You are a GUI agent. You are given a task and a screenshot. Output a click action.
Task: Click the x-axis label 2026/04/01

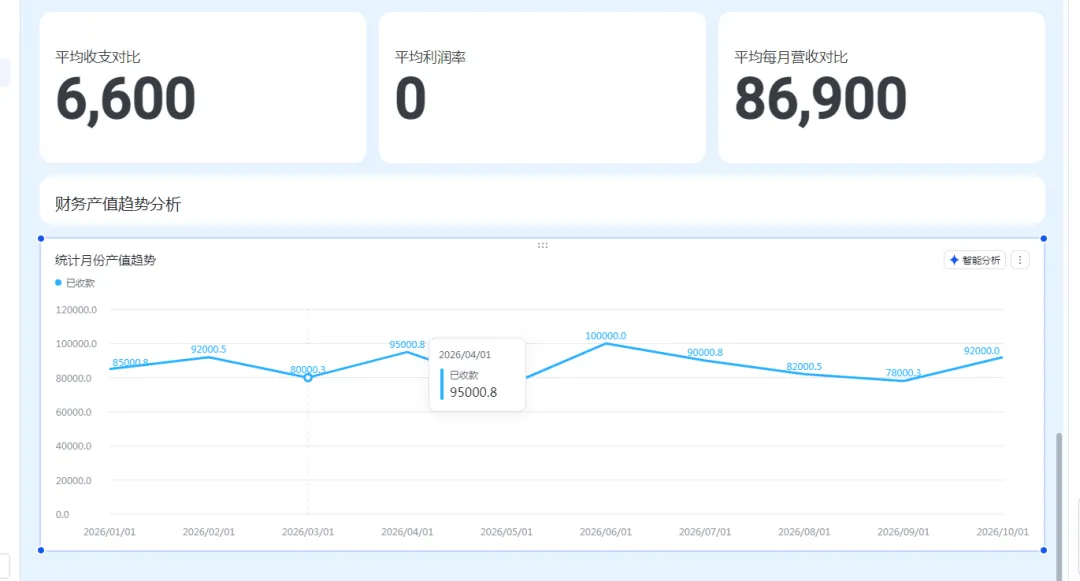click(x=407, y=532)
